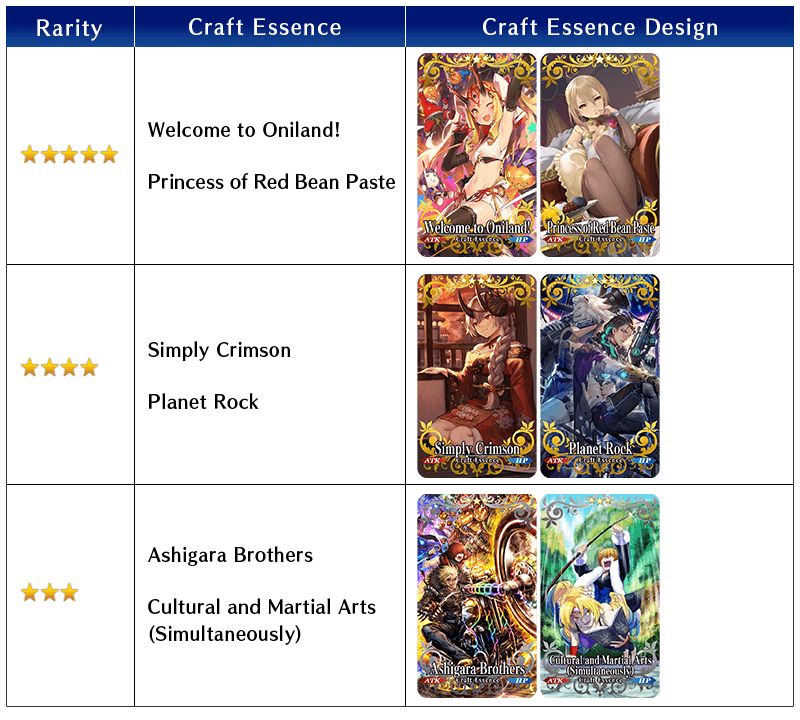Image resolution: width=800 pixels, height=720 pixels.
Task: Select the Welcome to Oniland! text entry
Action: click(x=244, y=130)
